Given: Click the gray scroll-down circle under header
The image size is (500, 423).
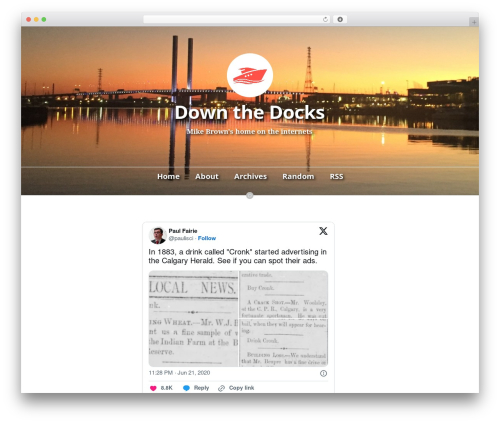Looking at the screenshot, I should pos(250,195).
